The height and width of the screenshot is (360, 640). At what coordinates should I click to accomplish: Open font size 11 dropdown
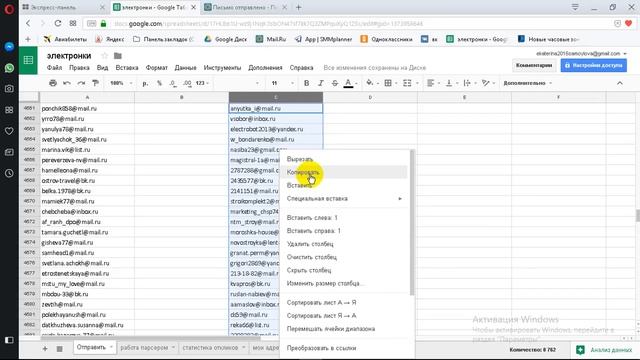point(282,83)
